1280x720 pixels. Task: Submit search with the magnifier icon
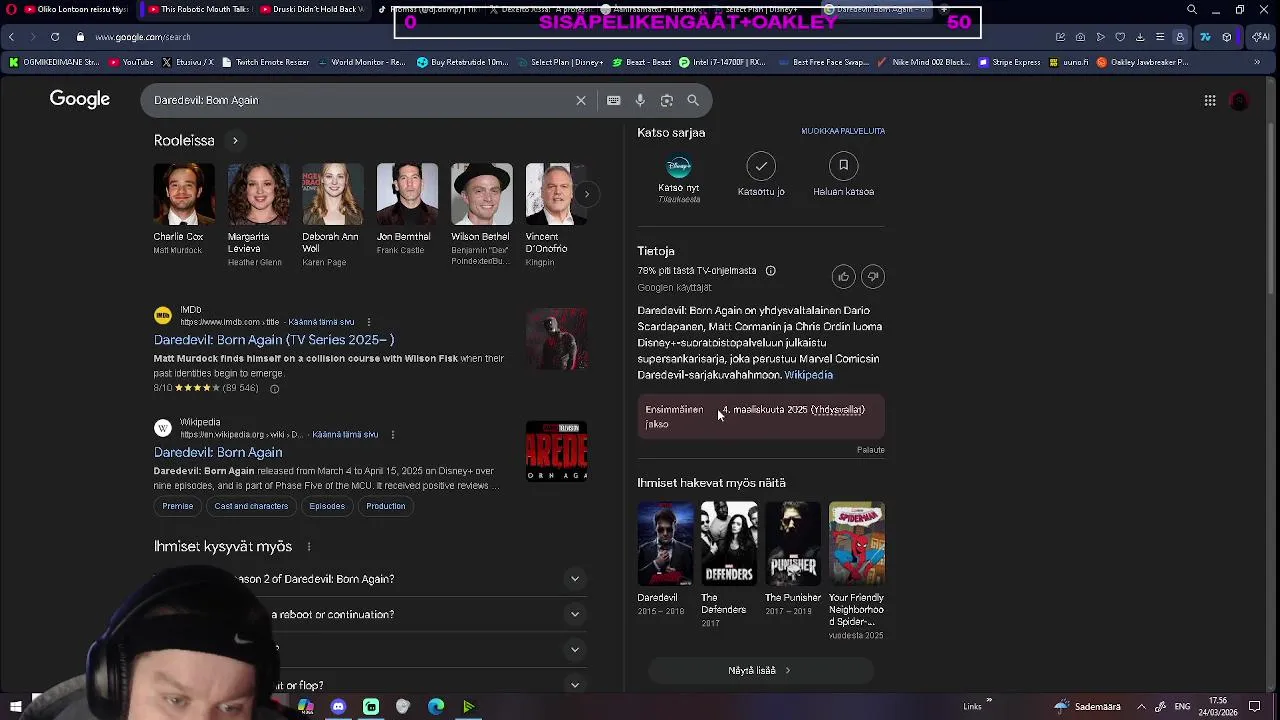pyautogui.click(x=693, y=100)
